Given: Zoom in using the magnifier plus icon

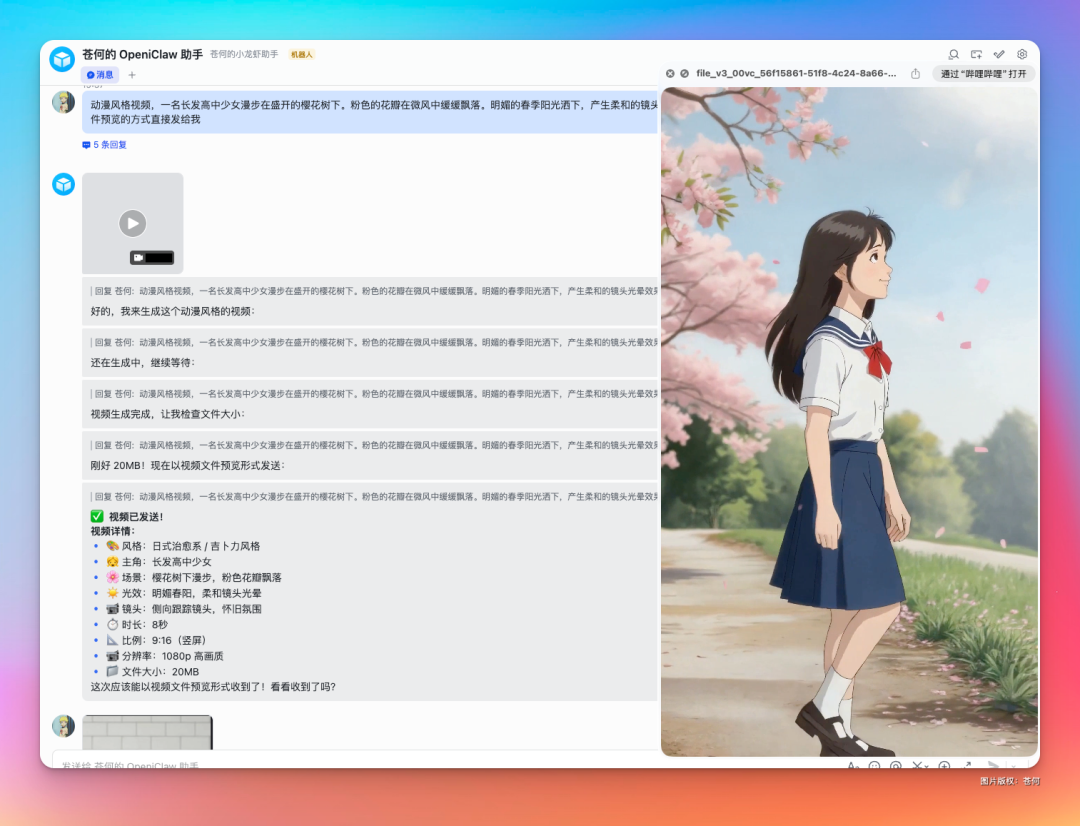Looking at the screenshot, I should tap(945, 765).
